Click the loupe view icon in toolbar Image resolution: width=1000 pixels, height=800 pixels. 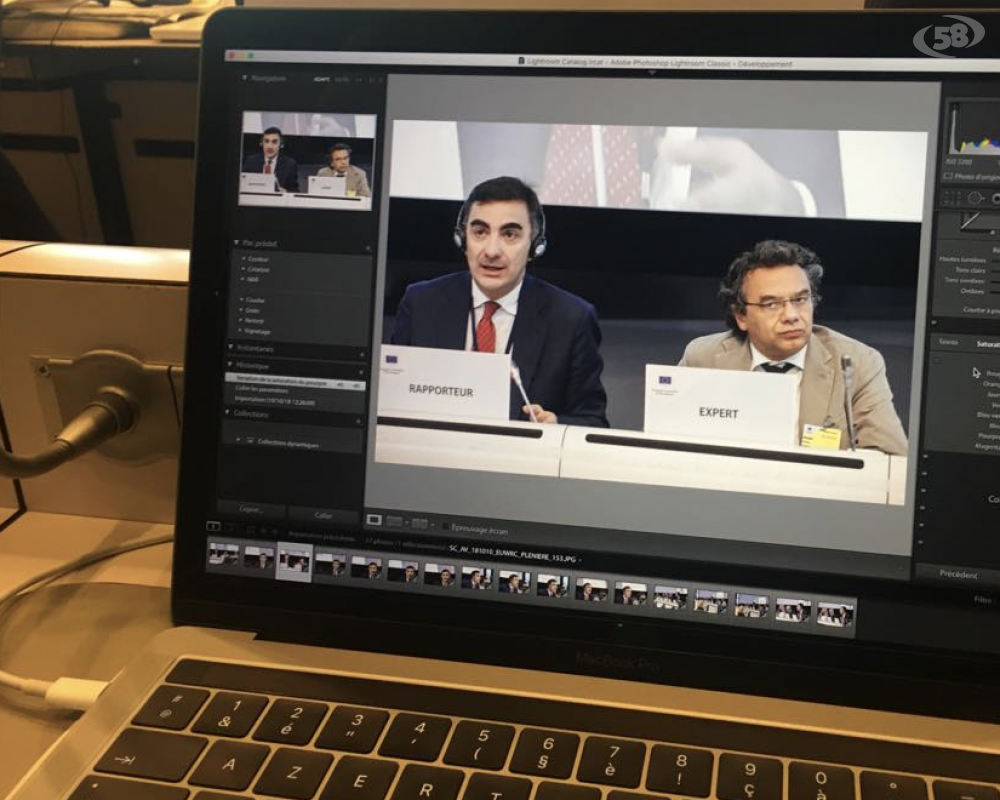pyautogui.click(x=374, y=521)
